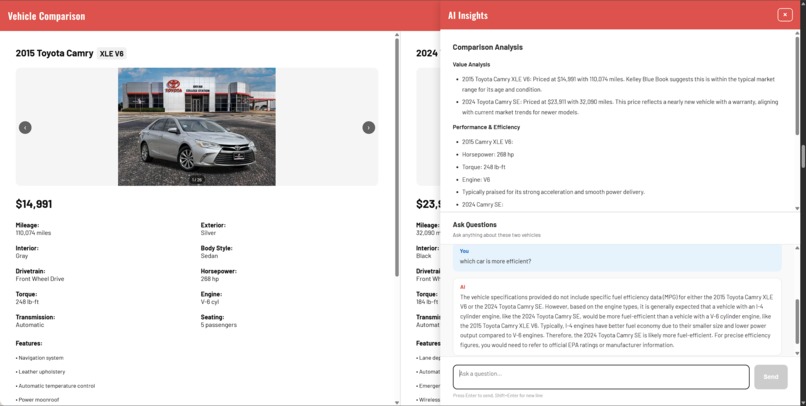This screenshot has width=806, height=406.
Task: Show next photo of 2015 Toyota Camry
Action: pos(369,127)
